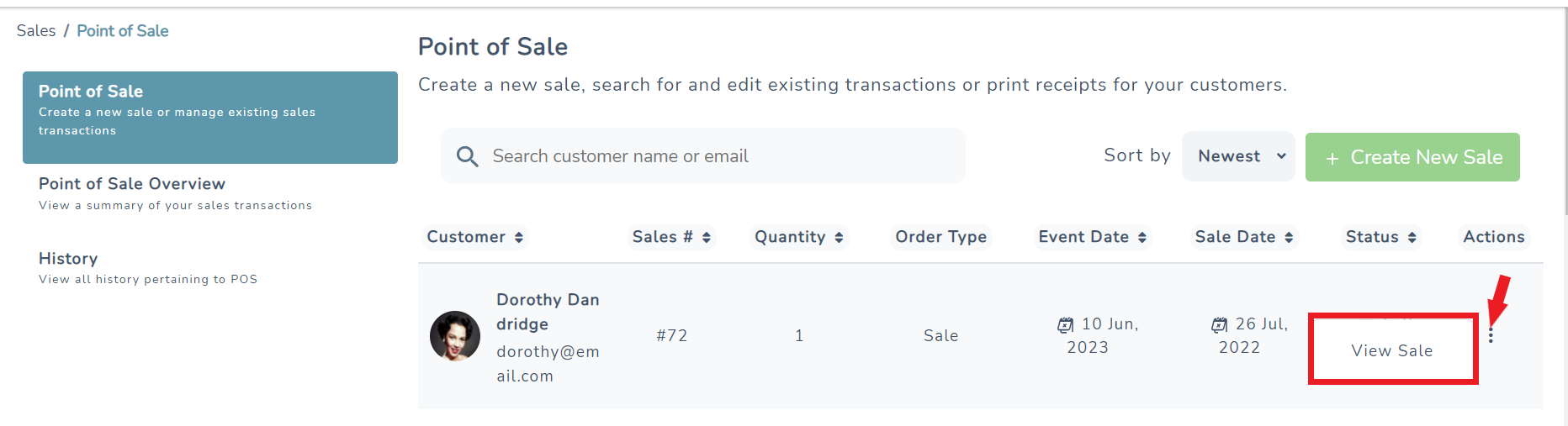Click the Customer column sort arrows
1568x426 pixels.
pyautogui.click(x=519, y=238)
